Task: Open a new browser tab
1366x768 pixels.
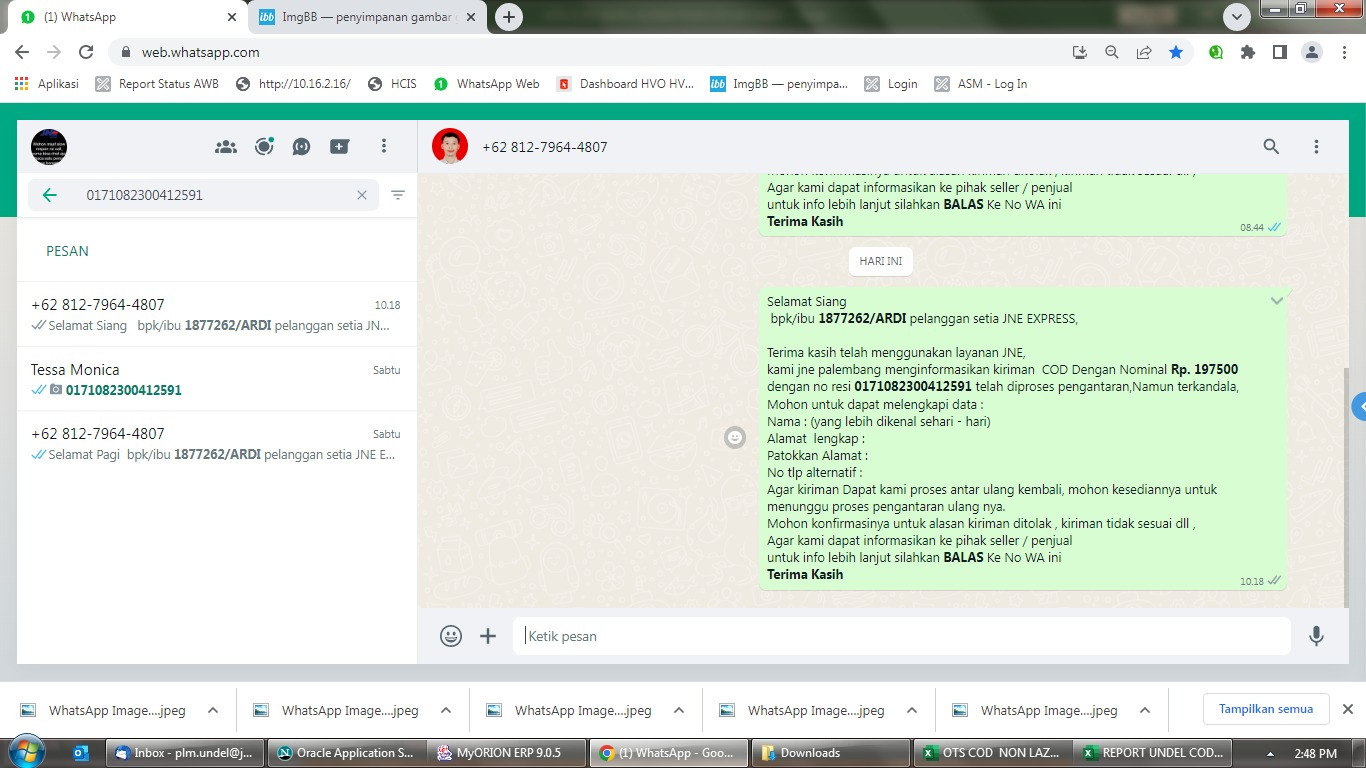Action: (x=509, y=17)
